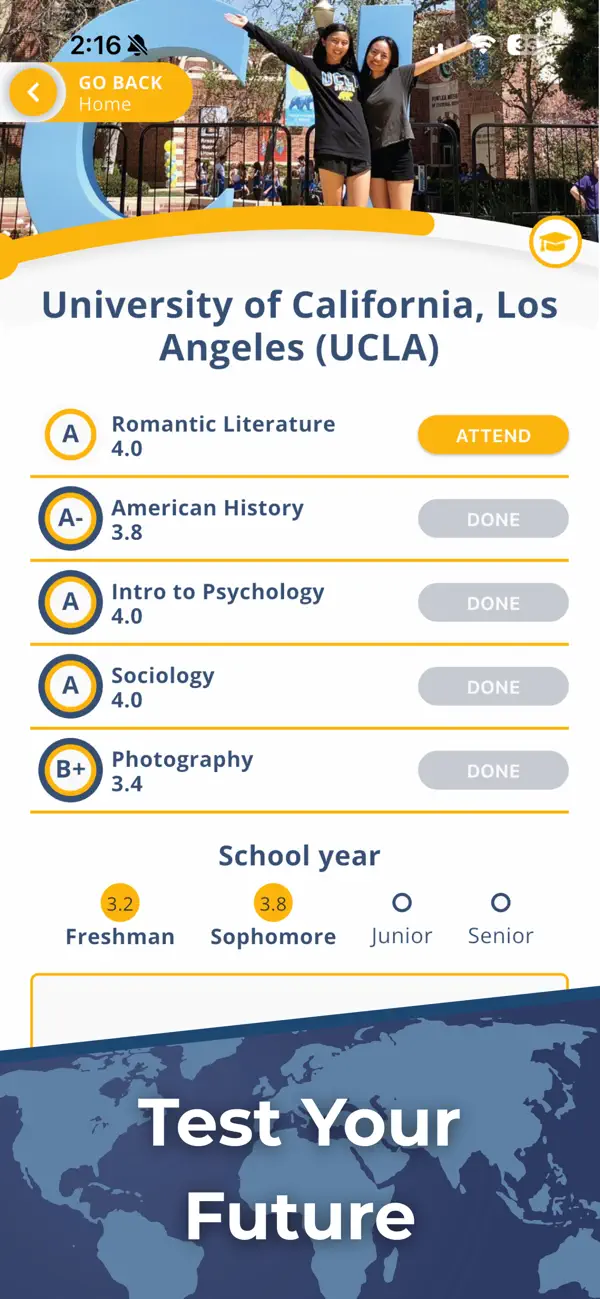Screen dimensions: 600x1299
Task: Open the Intro to Psychology course row
Action: [x=299, y=603]
